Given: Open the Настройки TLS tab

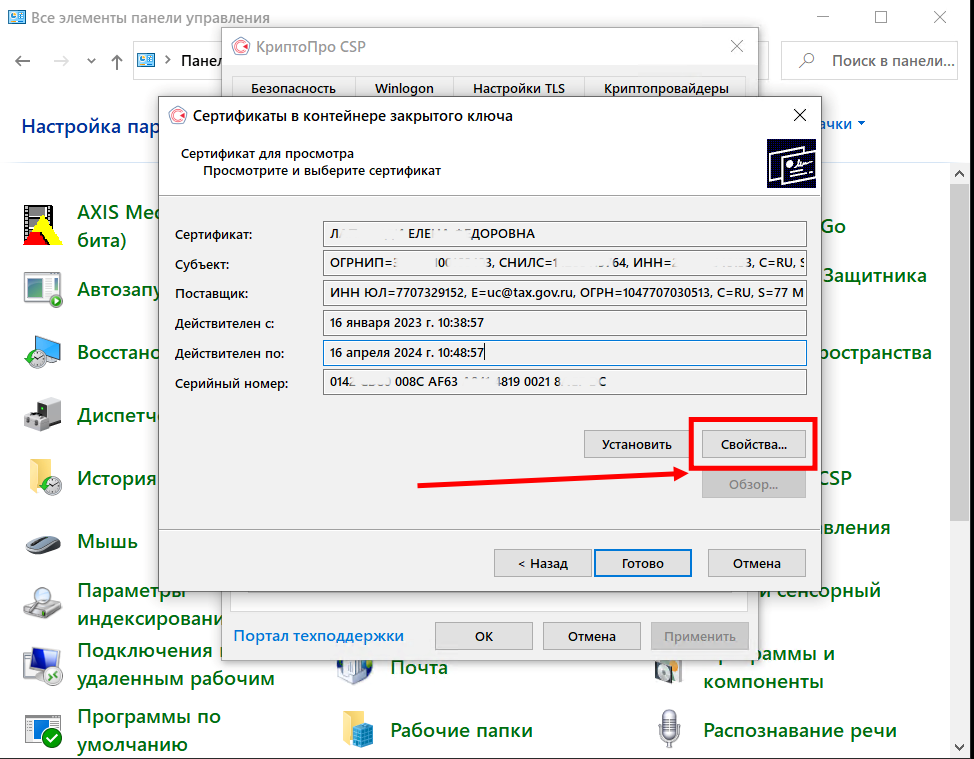Looking at the screenshot, I should pos(519,88).
